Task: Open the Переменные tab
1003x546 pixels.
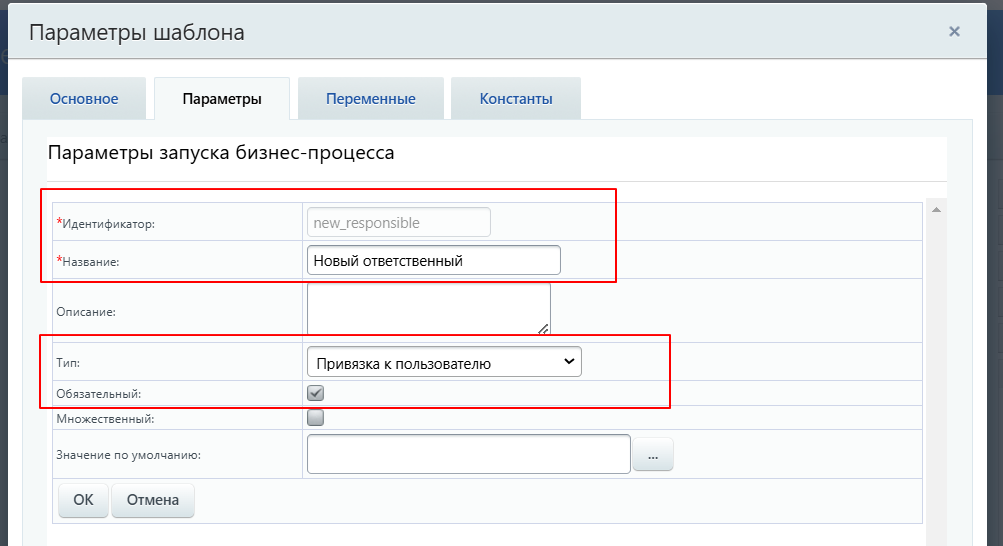Action: (370, 99)
